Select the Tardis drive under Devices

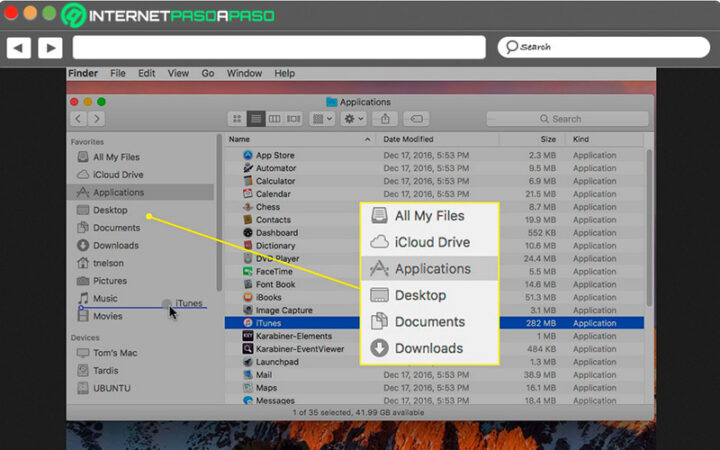pos(106,370)
